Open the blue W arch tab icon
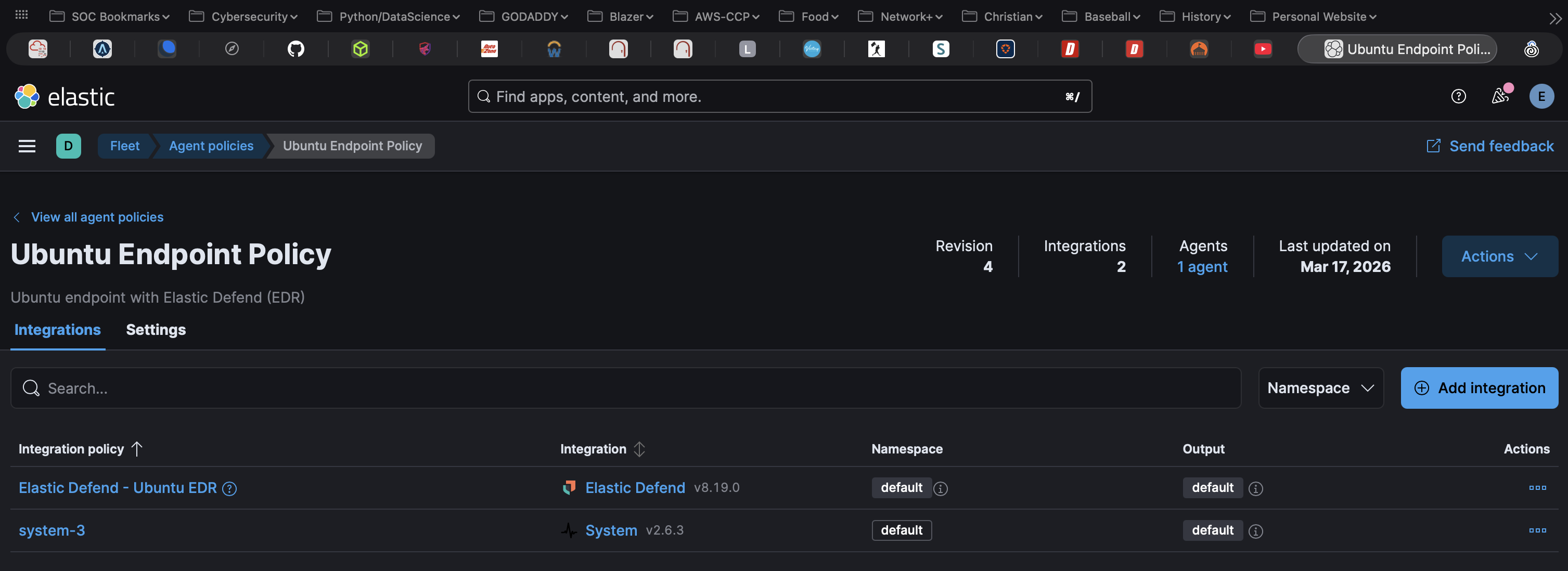The width and height of the screenshot is (1568, 571). (554, 49)
